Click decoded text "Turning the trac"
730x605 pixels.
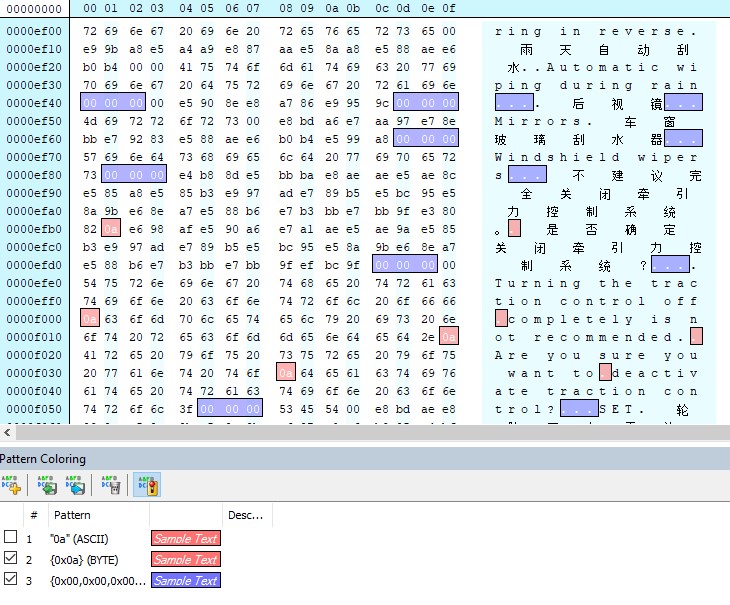(596, 283)
